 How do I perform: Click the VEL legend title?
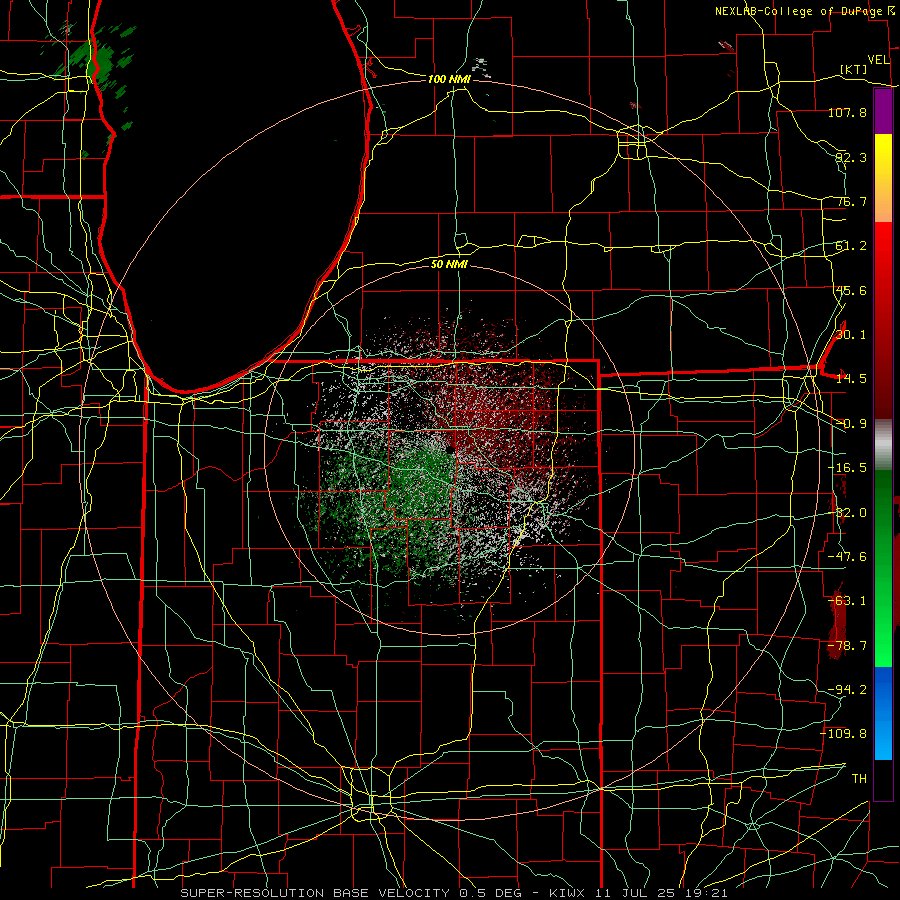[878, 60]
